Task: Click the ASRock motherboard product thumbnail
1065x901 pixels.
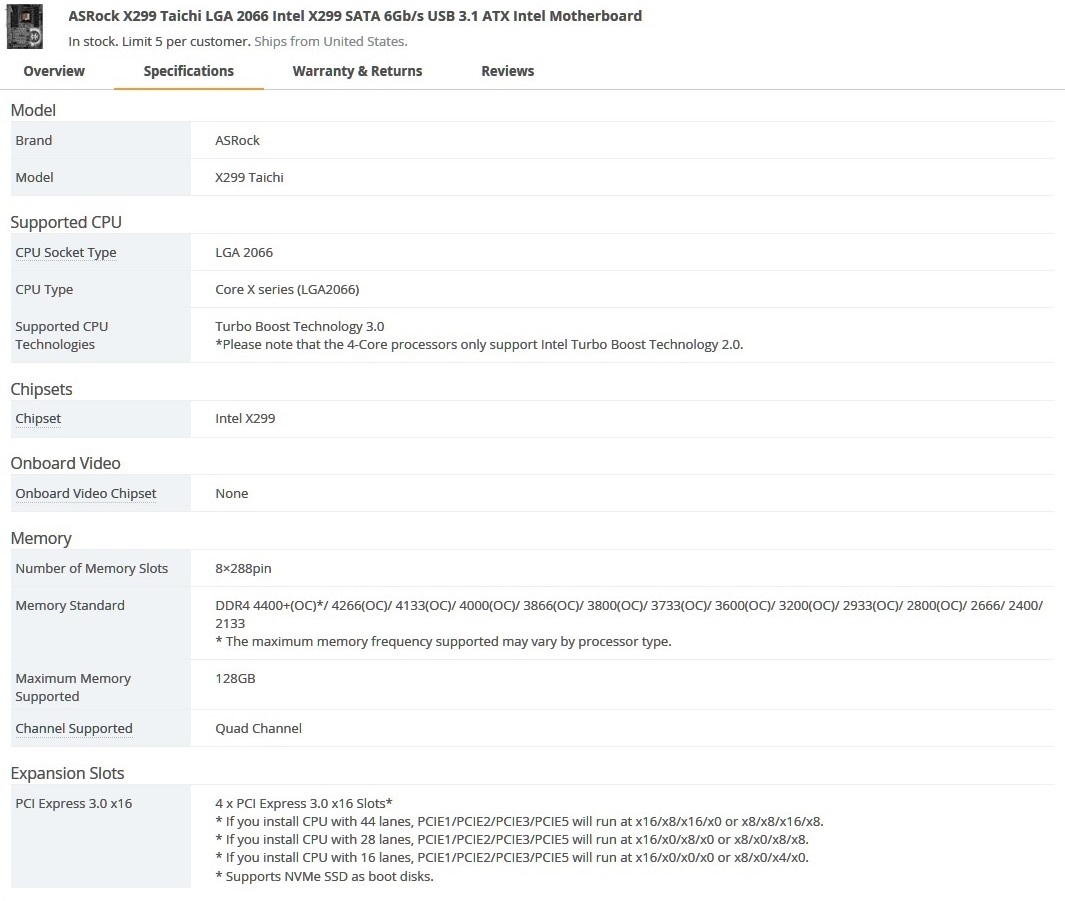Action: coord(24,26)
